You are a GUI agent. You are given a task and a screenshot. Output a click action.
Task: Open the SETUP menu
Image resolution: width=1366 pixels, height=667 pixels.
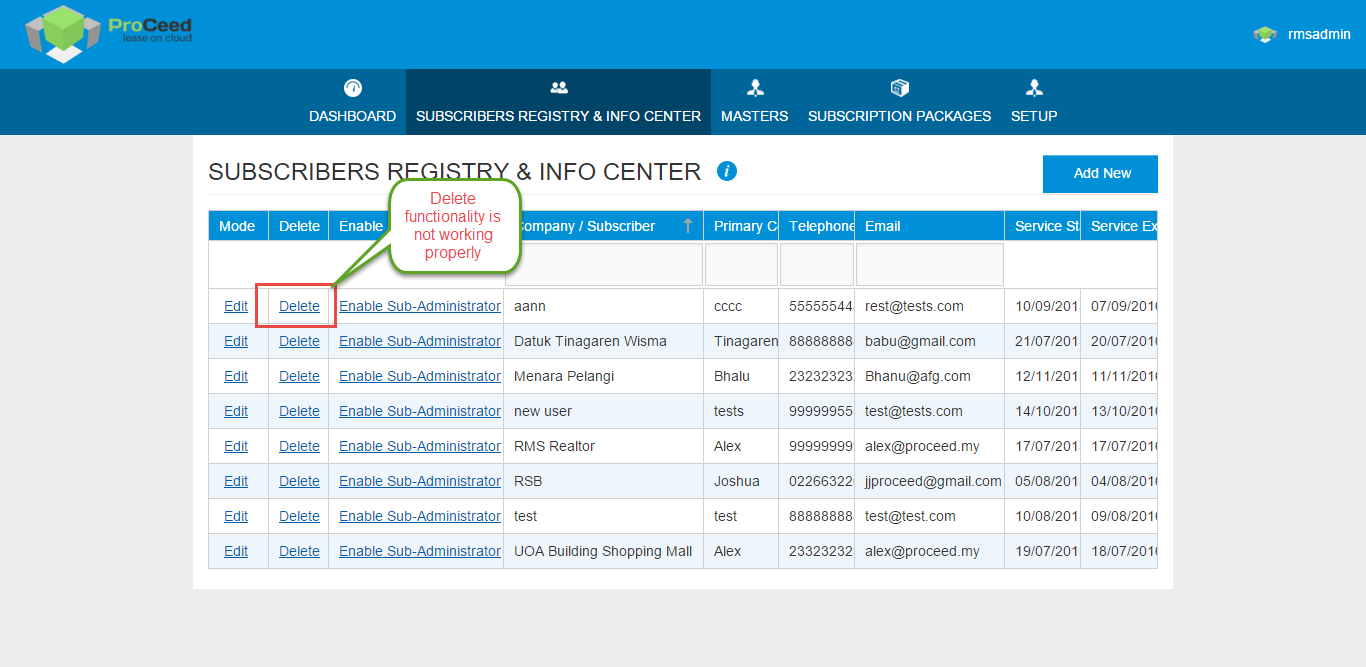pyautogui.click(x=1034, y=116)
